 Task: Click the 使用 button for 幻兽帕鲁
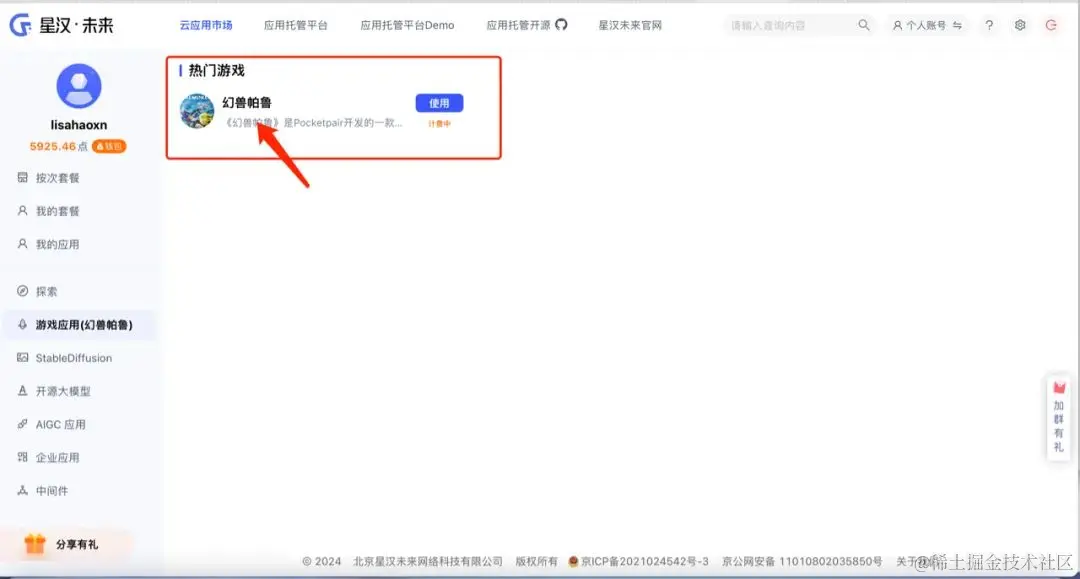[439, 103]
